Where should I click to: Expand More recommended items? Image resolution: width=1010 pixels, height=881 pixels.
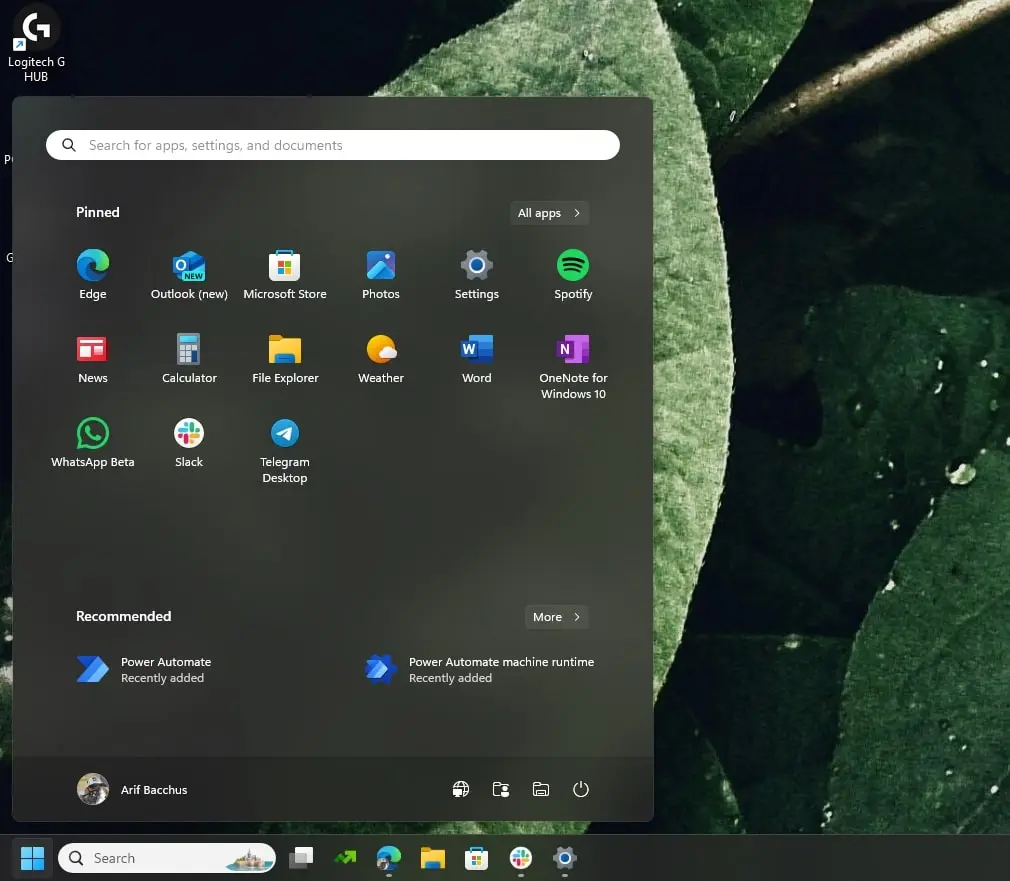pyautogui.click(x=556, y=617)
